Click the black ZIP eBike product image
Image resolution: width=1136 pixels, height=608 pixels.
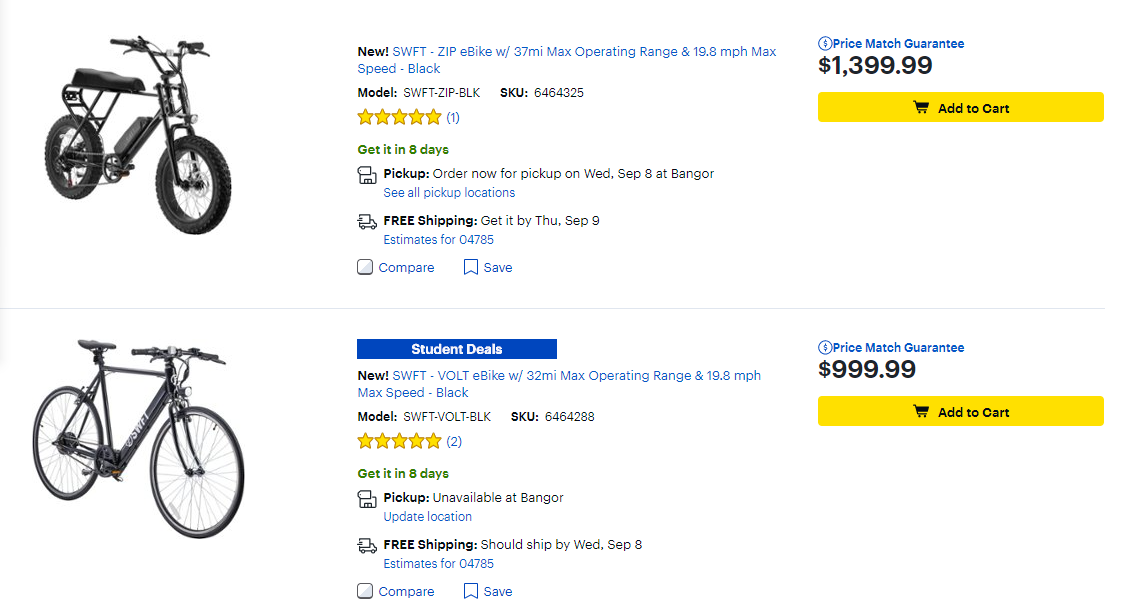pyautogui.click(x=128, y=135)
